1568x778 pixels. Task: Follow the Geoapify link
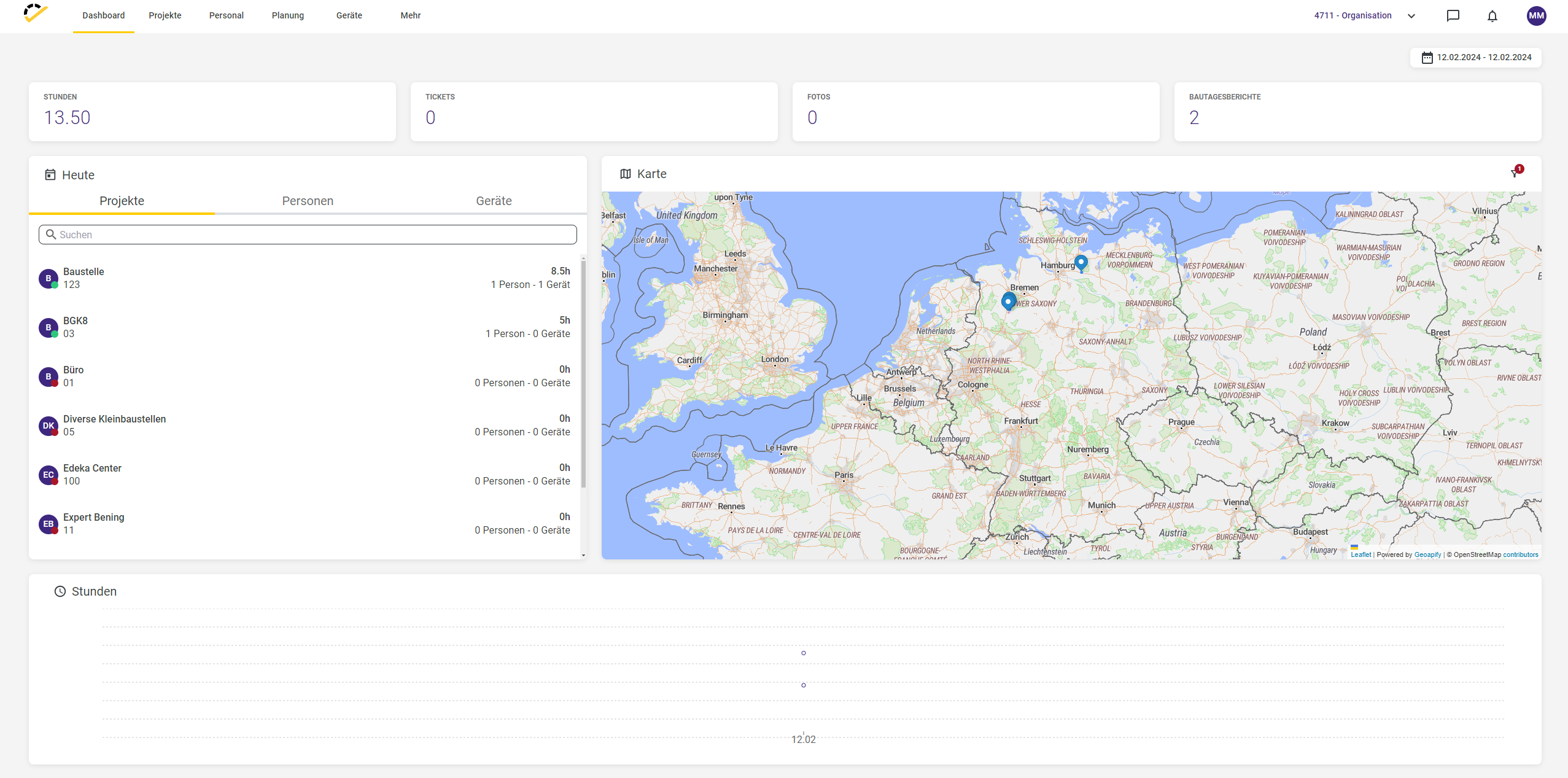[x=1427, y=554]
